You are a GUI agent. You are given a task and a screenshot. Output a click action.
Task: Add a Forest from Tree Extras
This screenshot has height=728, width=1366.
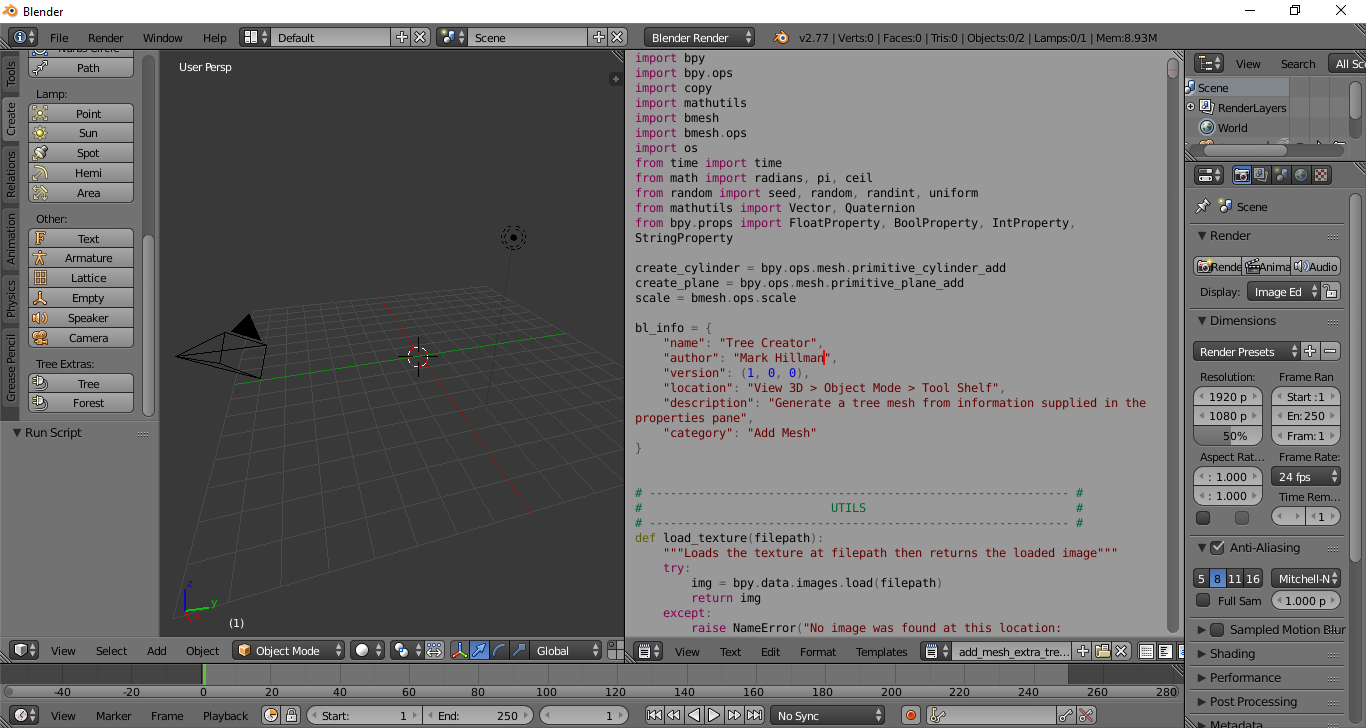click(81, 402)
